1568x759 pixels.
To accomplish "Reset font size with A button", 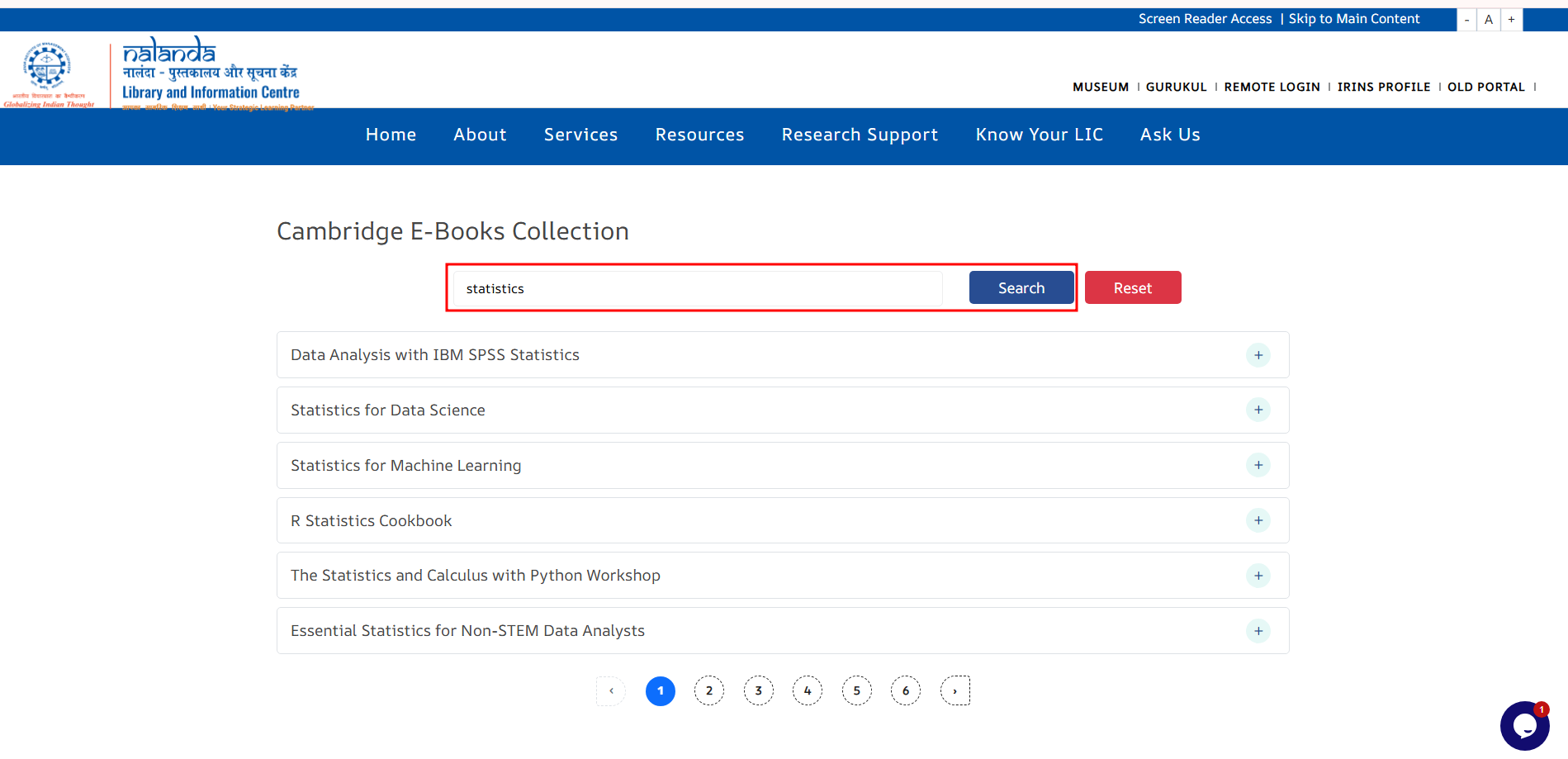I will click(x=1489, y=20).
